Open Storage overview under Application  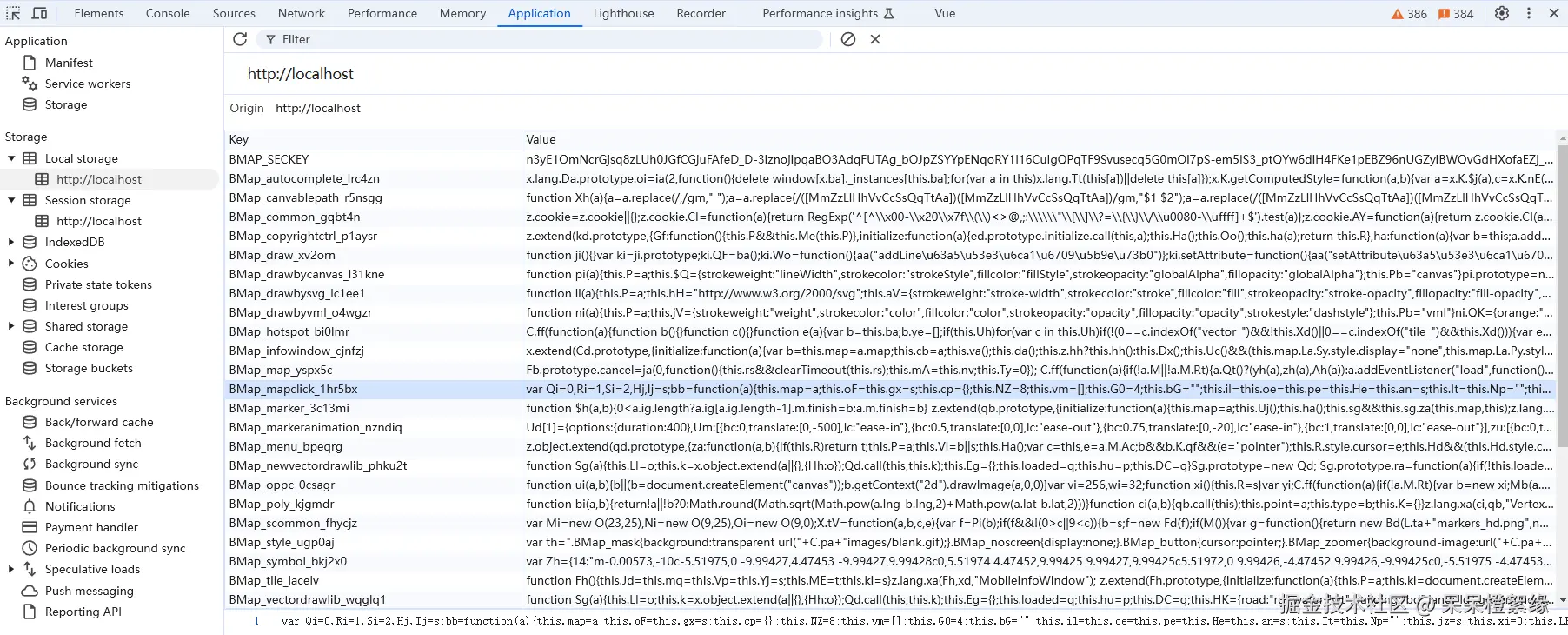66,104
